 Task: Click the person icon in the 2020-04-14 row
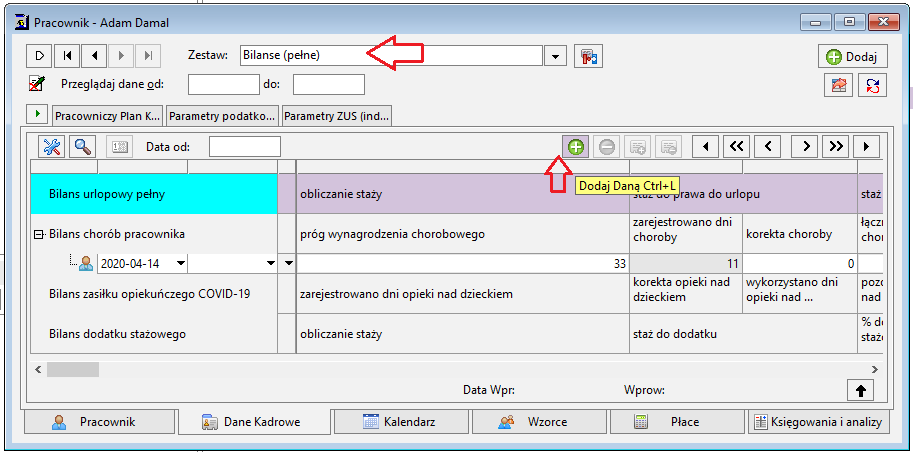coord(86,263)
